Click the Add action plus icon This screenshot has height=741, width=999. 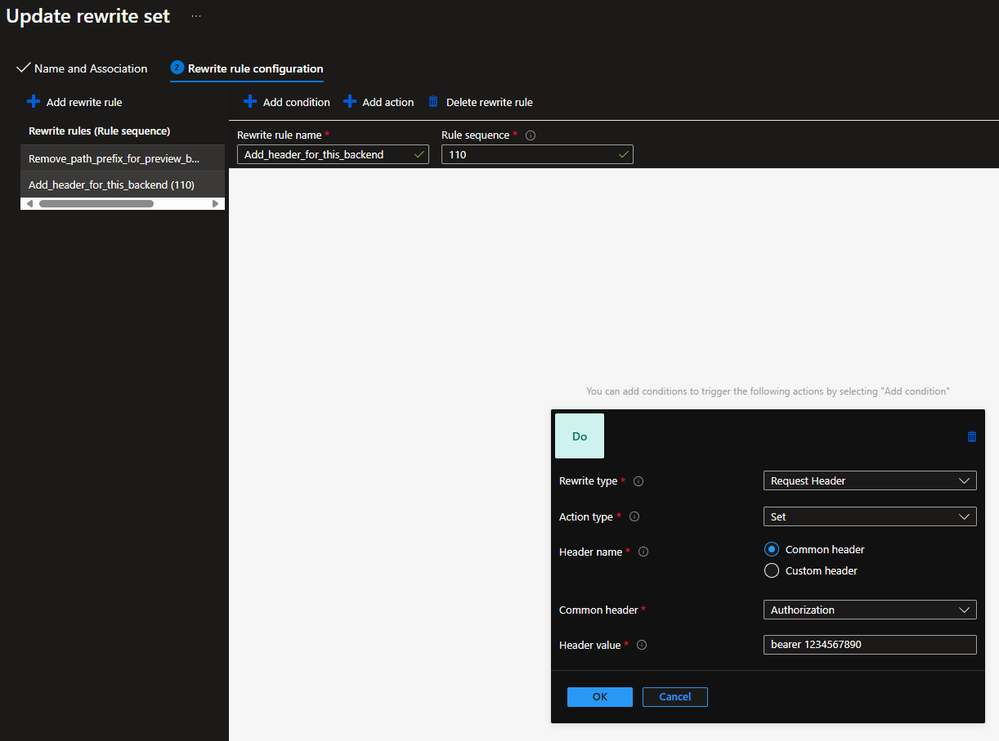(x=349, y=101)
